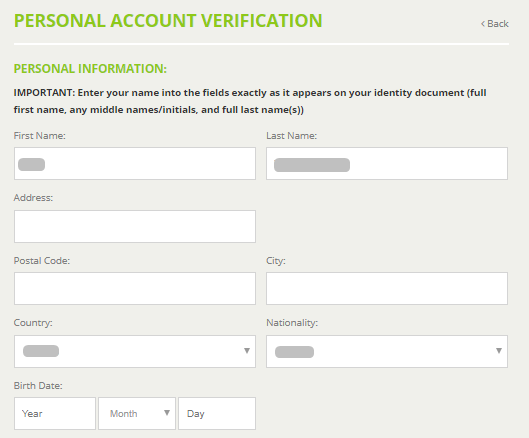529x438 pixels.
Task: Click the Nationality label text
Action: 292,323
